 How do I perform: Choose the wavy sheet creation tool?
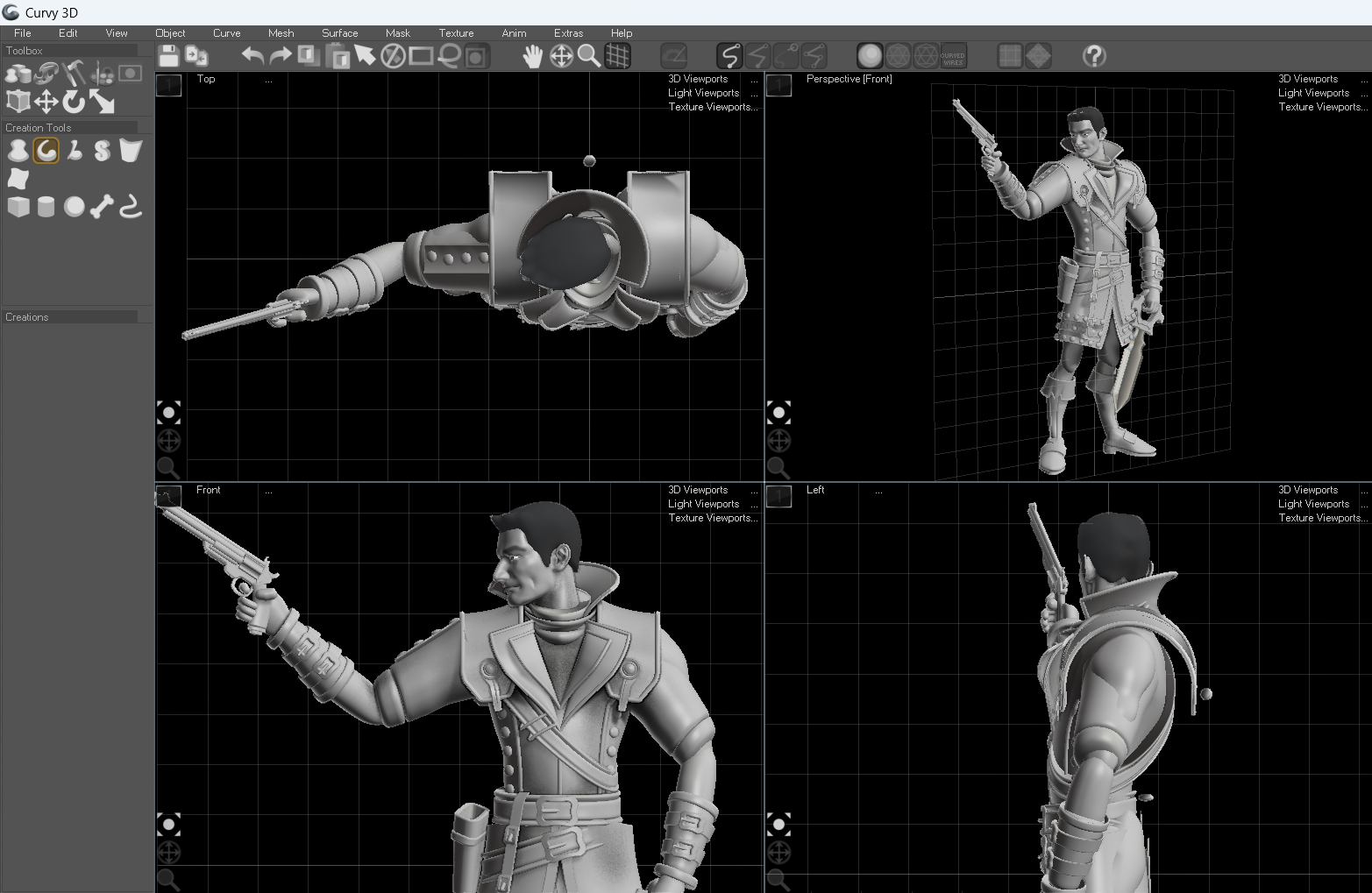point(18,179)
